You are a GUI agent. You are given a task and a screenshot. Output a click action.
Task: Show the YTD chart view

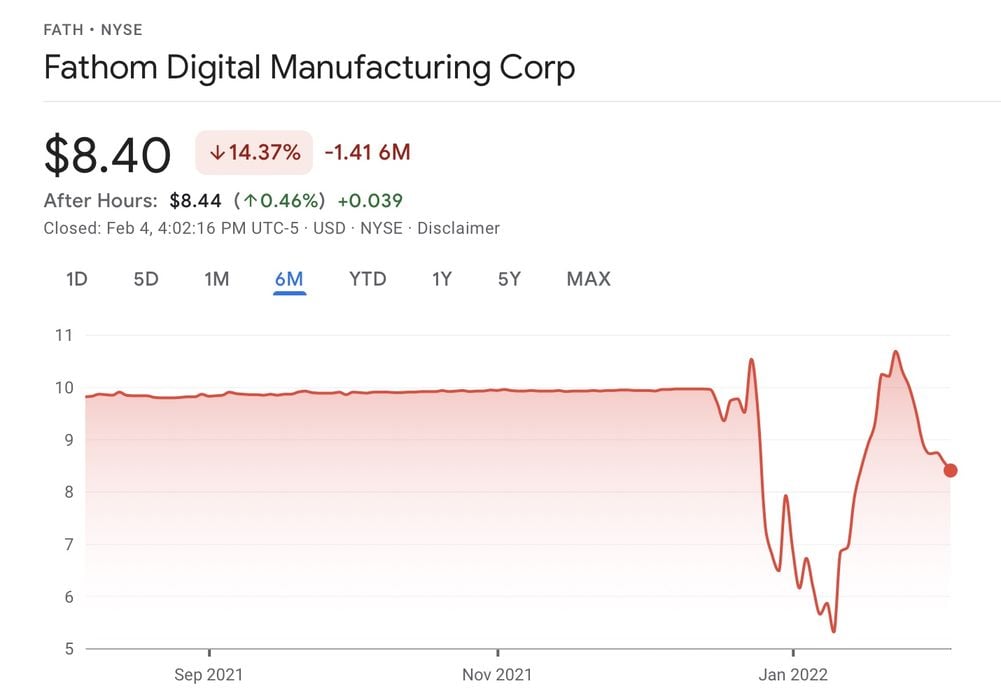367,279
